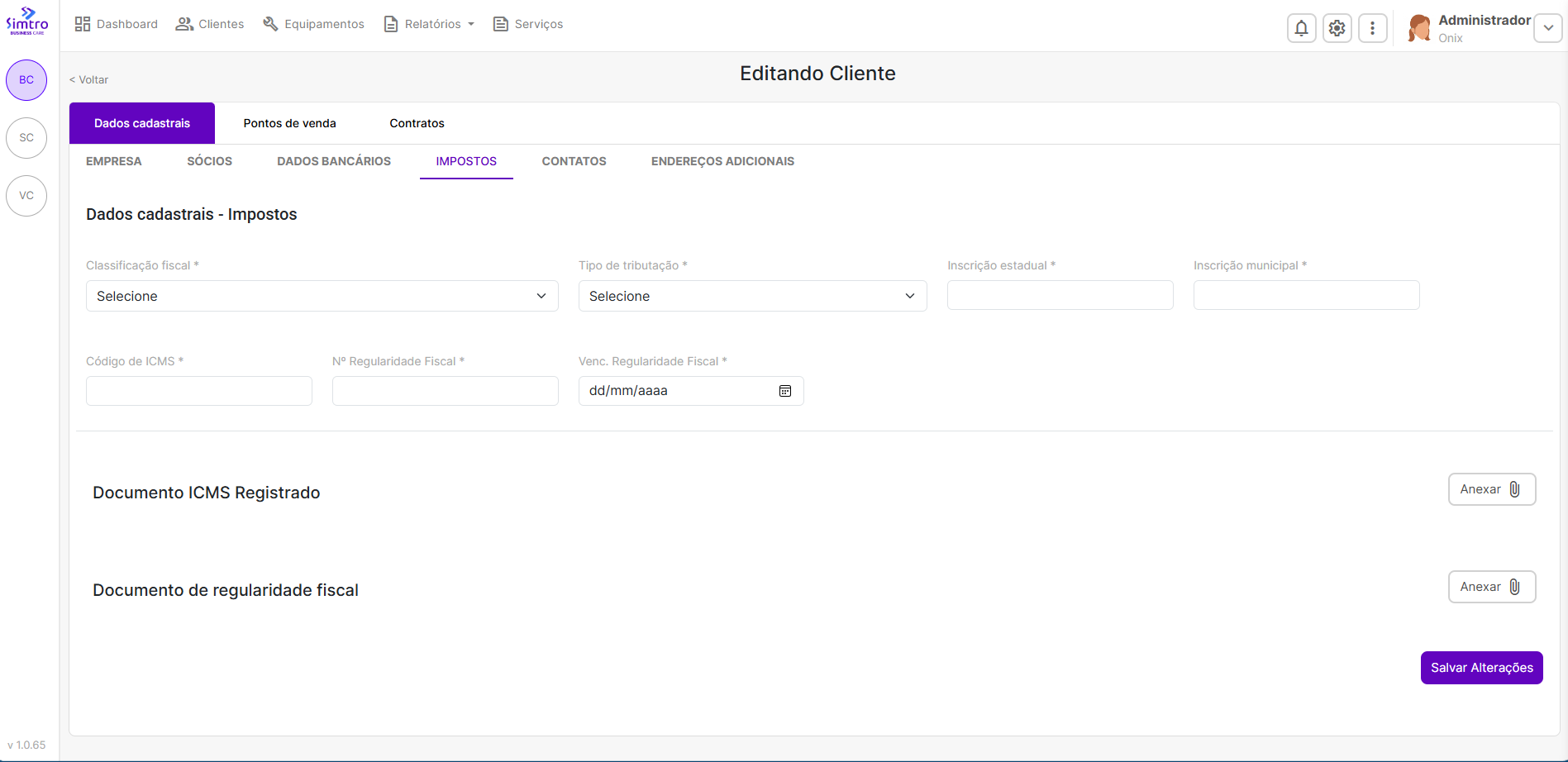The width and height of the screenshot is (1568, 762).
Task: Click the Simtro logo icon
Action: [27, 21]
